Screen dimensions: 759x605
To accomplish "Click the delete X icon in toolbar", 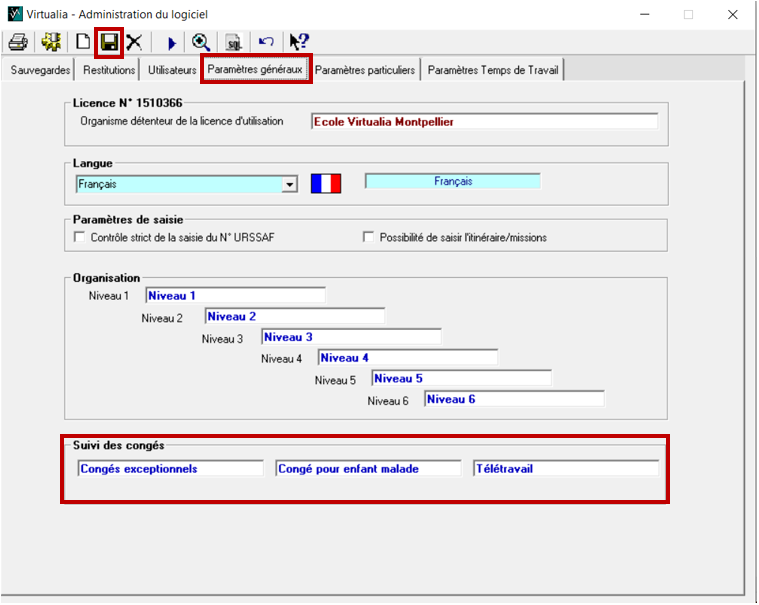I will 133,42.
